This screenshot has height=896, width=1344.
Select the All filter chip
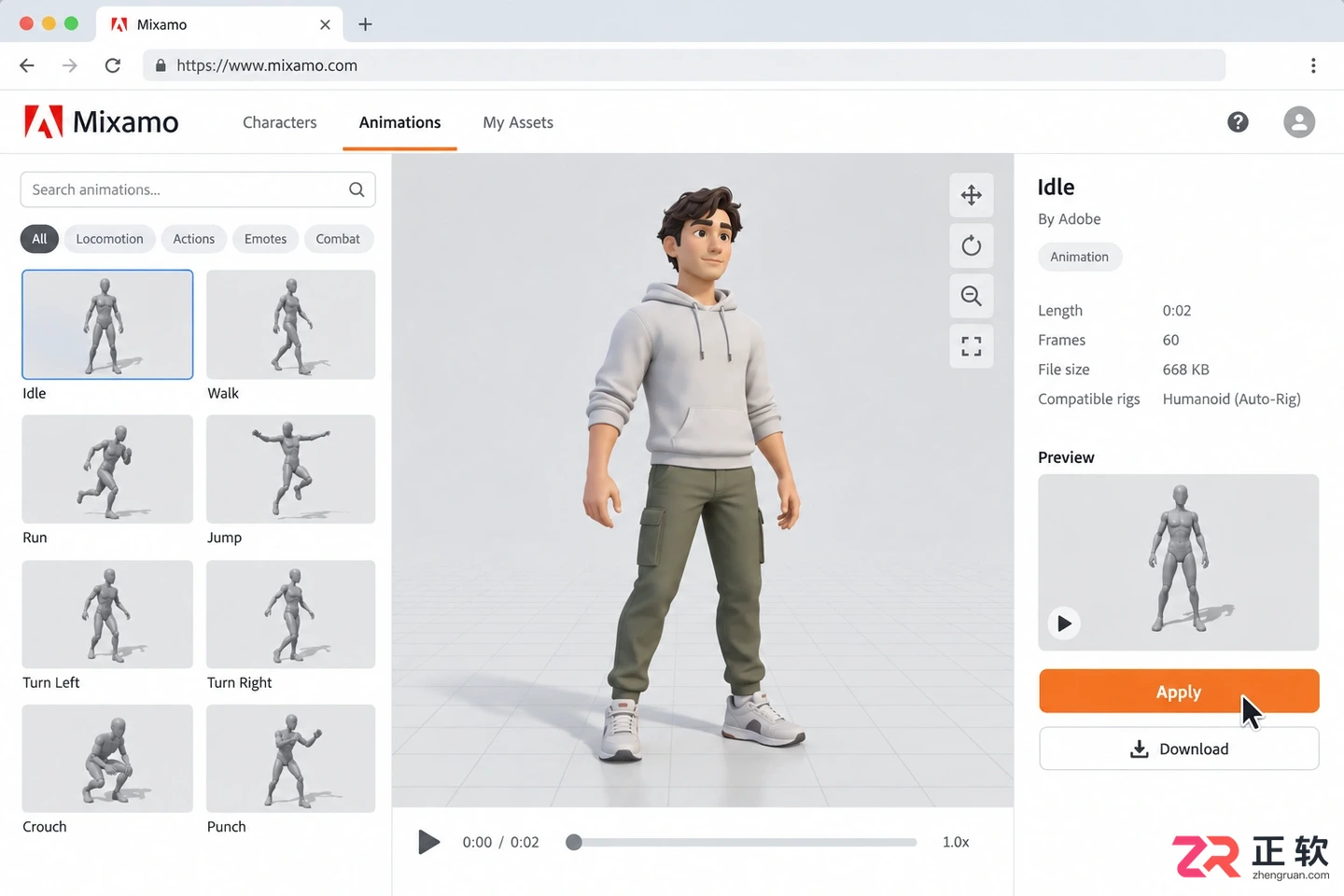pos(39,239)
